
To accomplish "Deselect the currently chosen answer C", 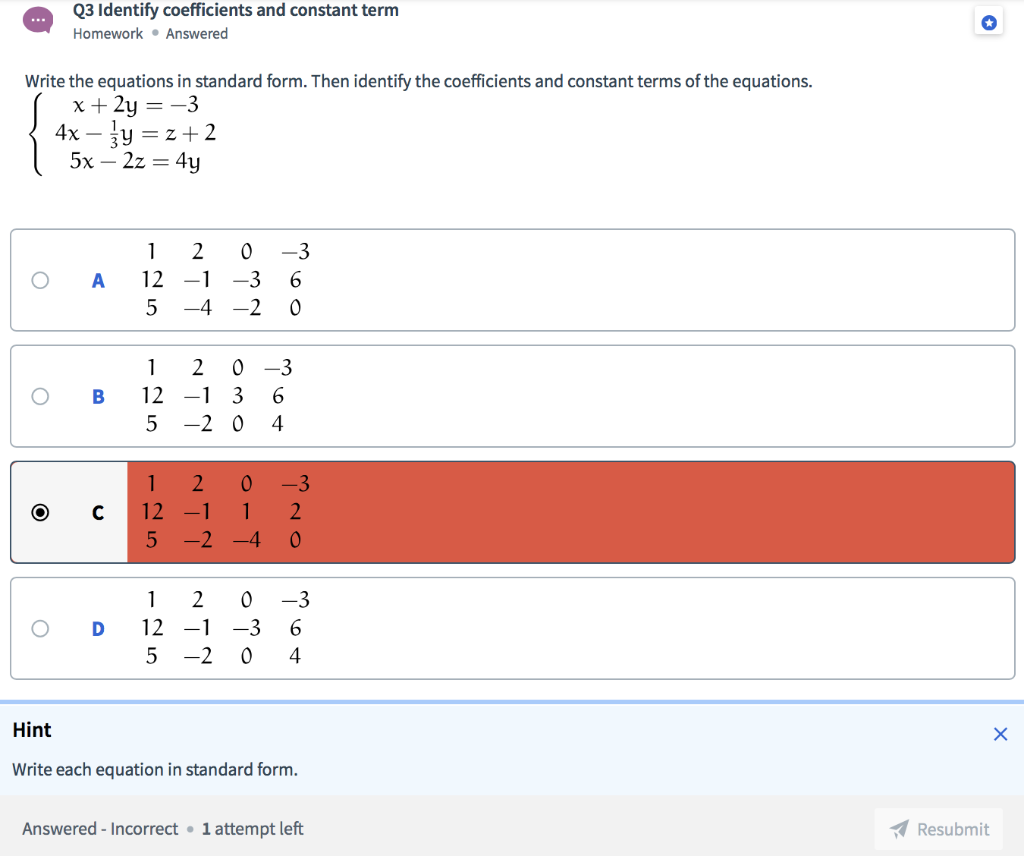I will (x=40, y=512).
